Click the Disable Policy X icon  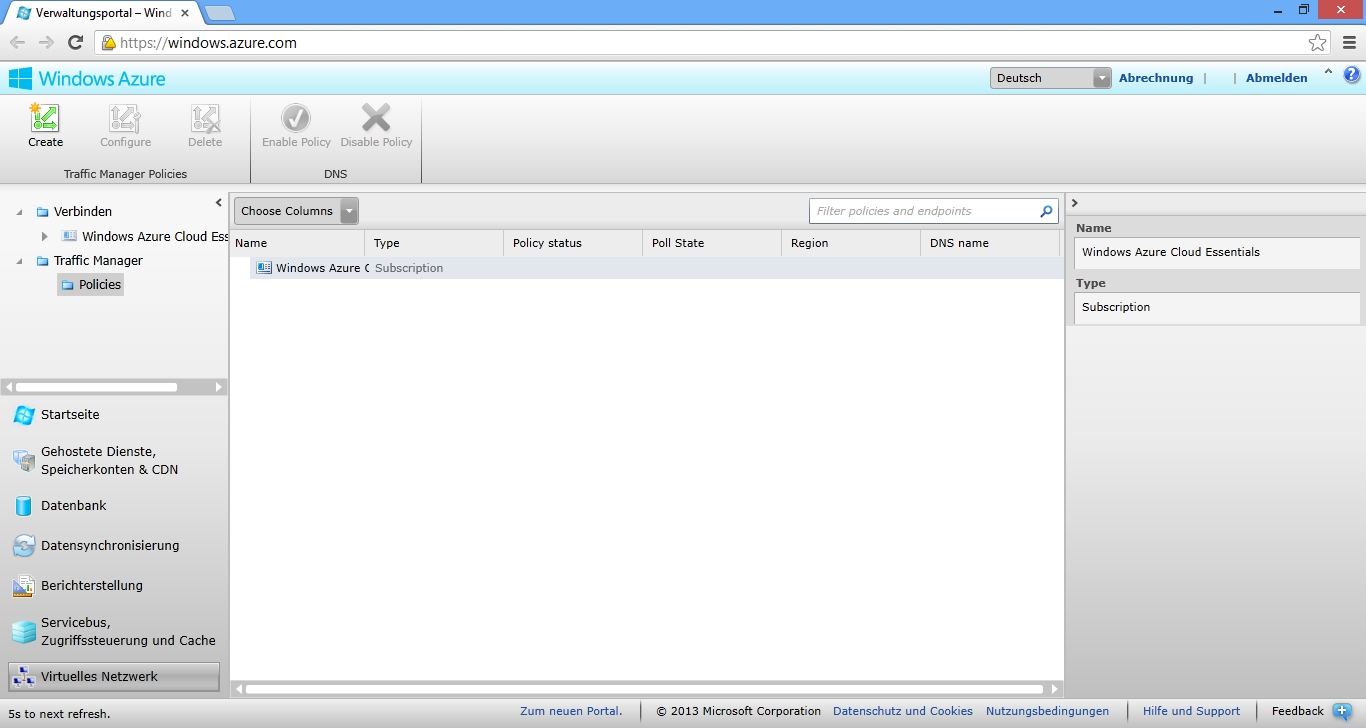376,118
